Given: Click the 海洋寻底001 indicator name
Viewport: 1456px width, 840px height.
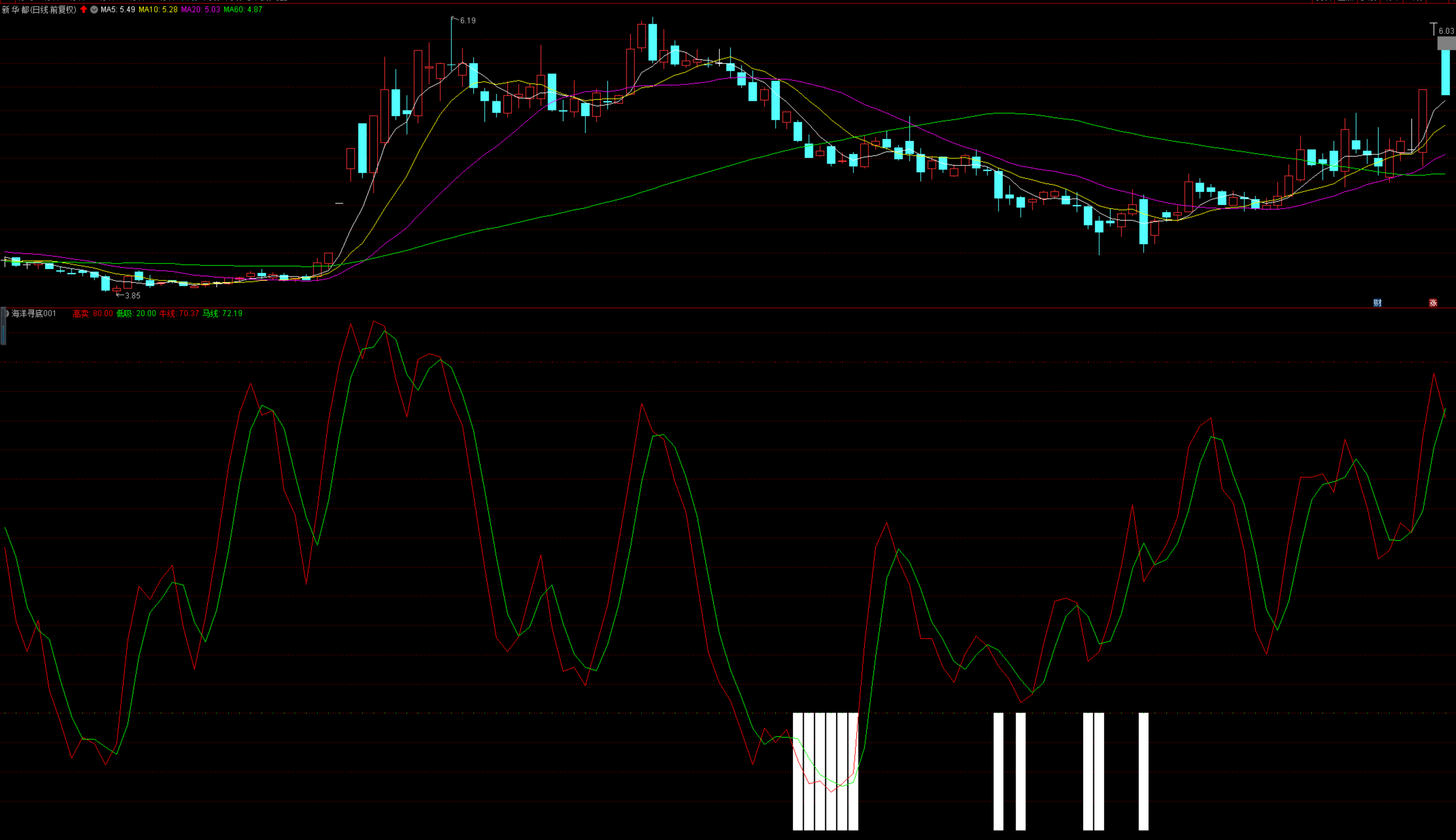Looking at the screenshot, I should click(34, 313).
